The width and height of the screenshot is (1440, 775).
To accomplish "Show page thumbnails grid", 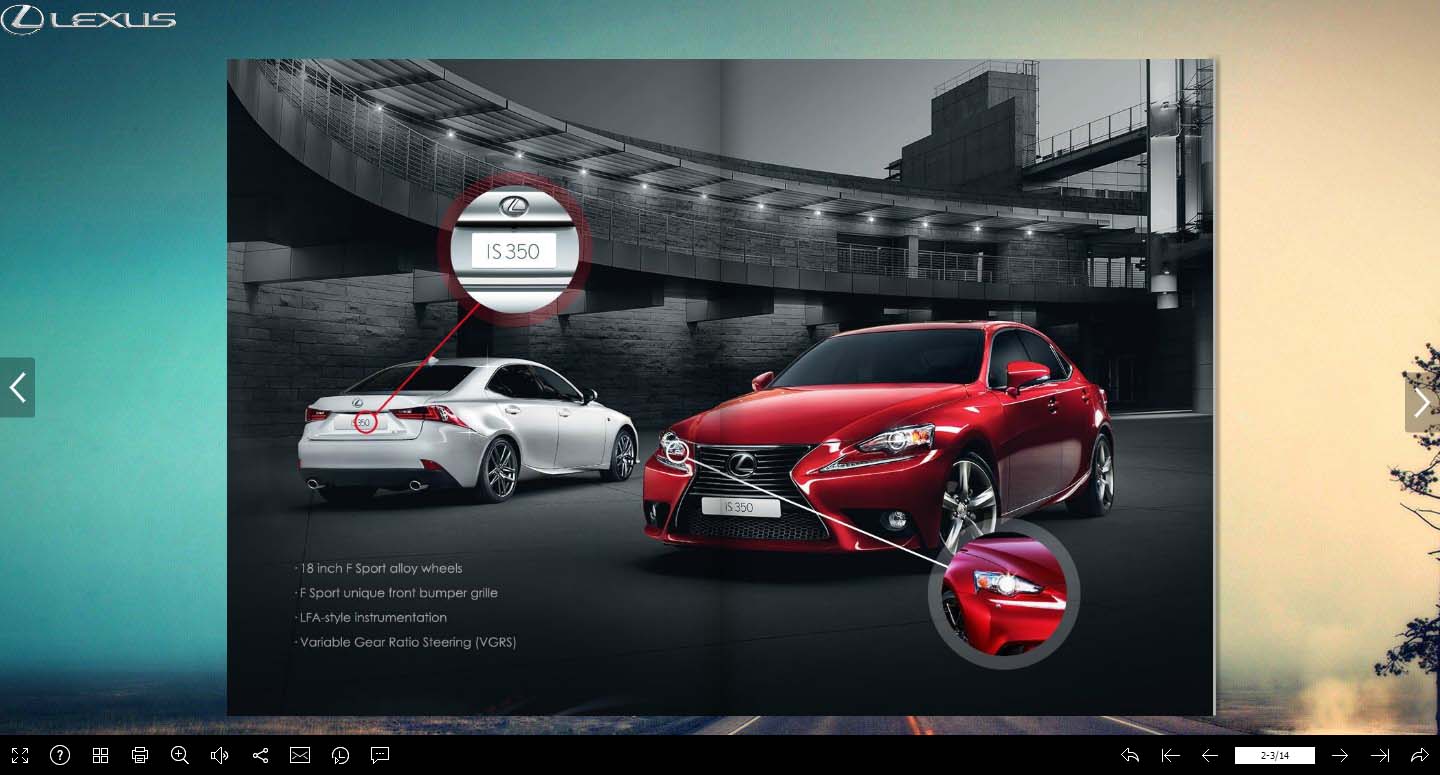I will [x=100, y=755].
